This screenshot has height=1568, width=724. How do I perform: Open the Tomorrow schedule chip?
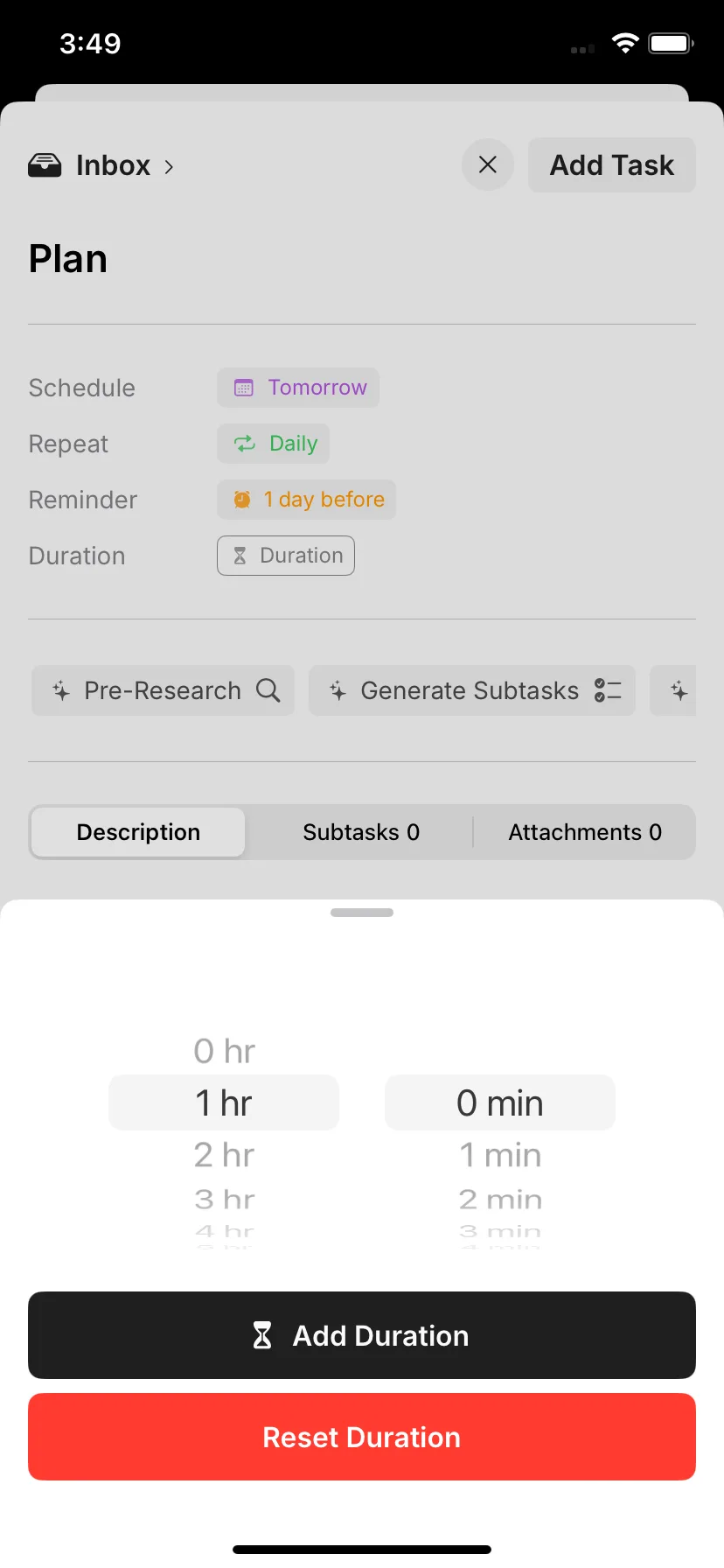click(298, 388)
